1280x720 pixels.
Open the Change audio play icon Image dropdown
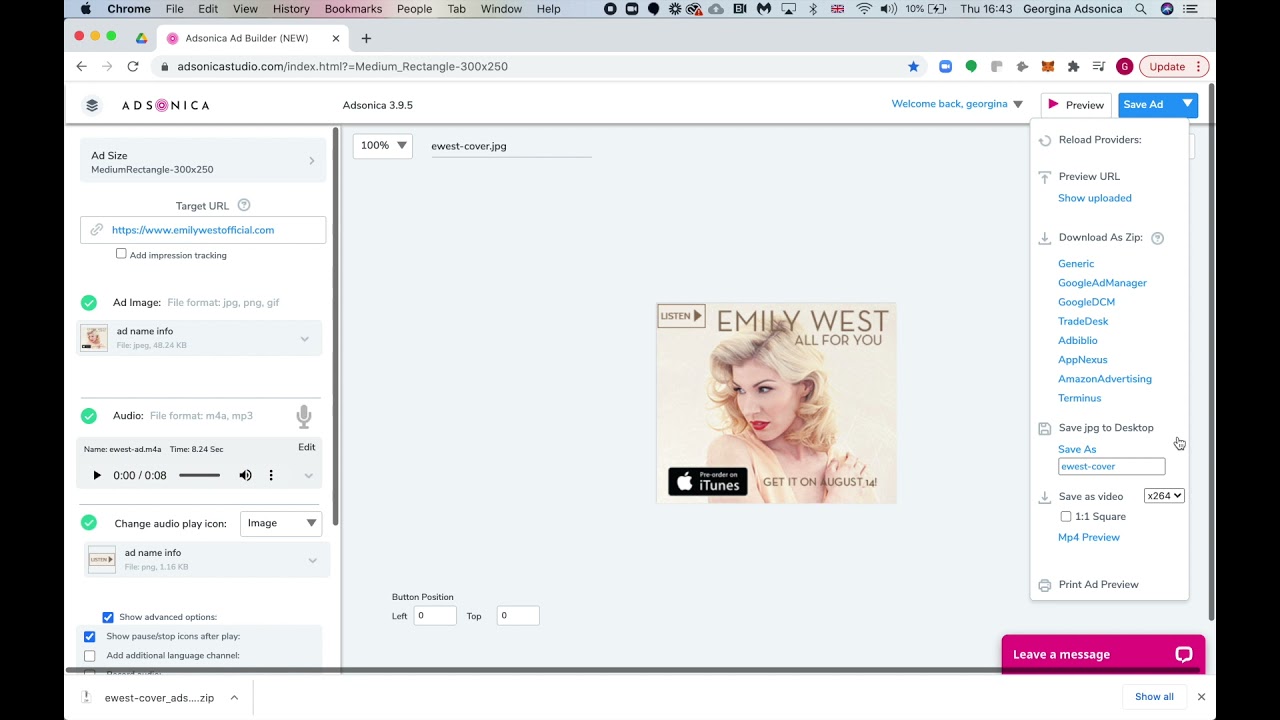click(x=281, y=523)
